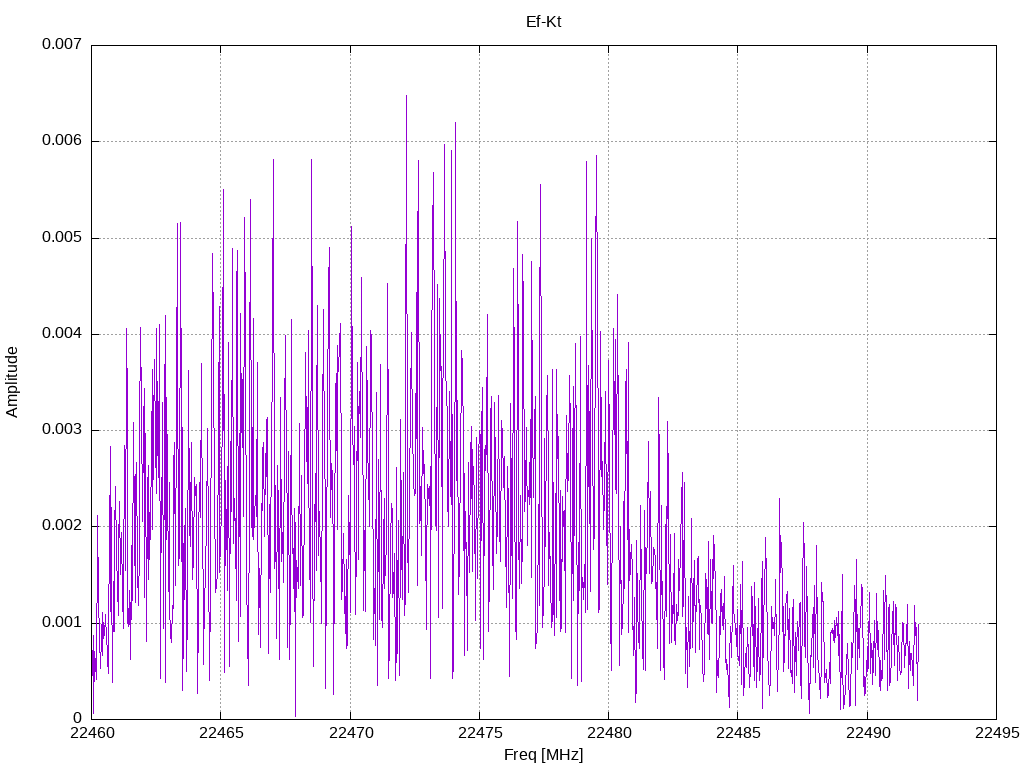The width and height of the screenshot is (1024, 768).
Task: Click the x-axis tick label 22490
Action: coord(868,733)
